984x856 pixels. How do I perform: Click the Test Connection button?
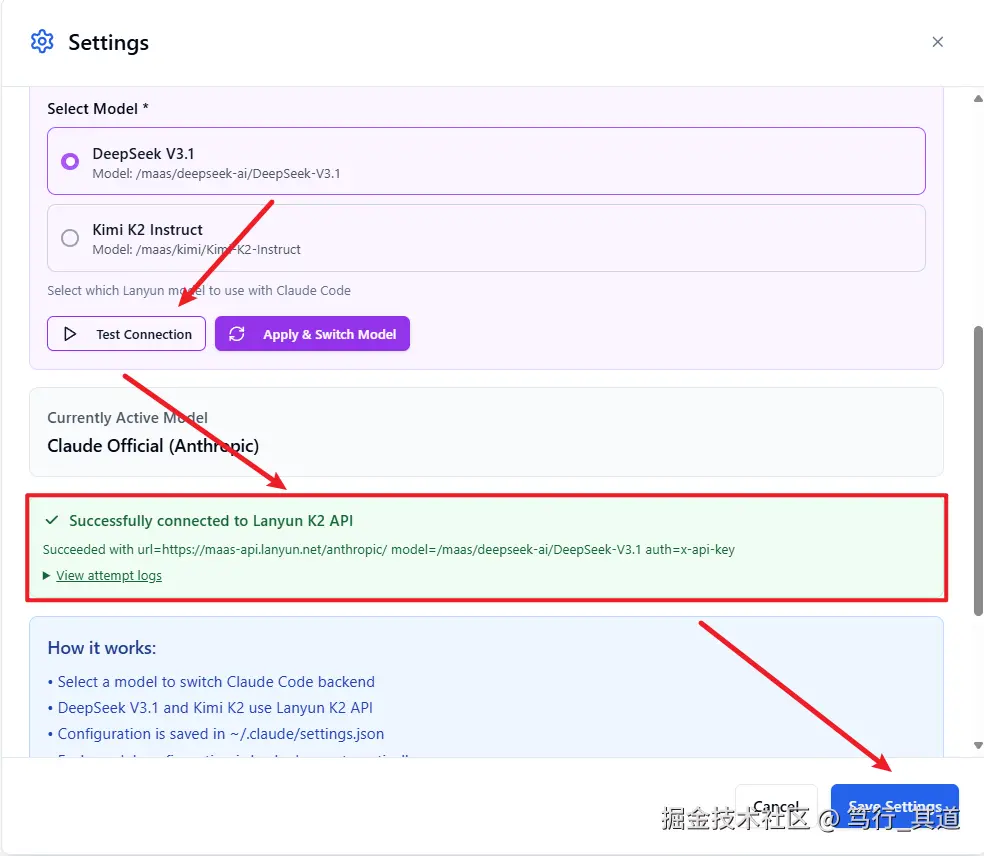pyautogui.click(x=126, y=334)
